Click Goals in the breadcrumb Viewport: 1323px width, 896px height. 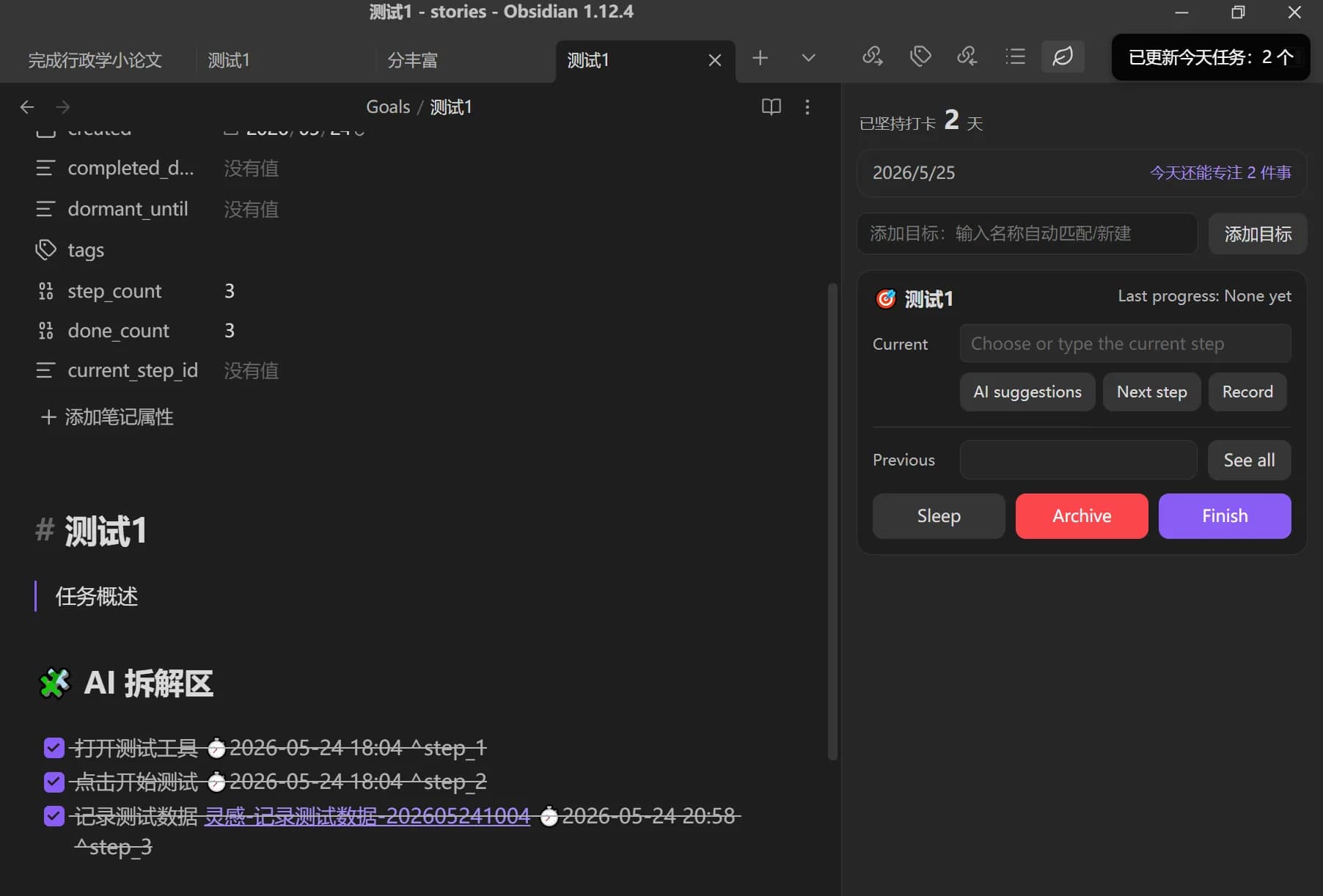coord(388,107)
